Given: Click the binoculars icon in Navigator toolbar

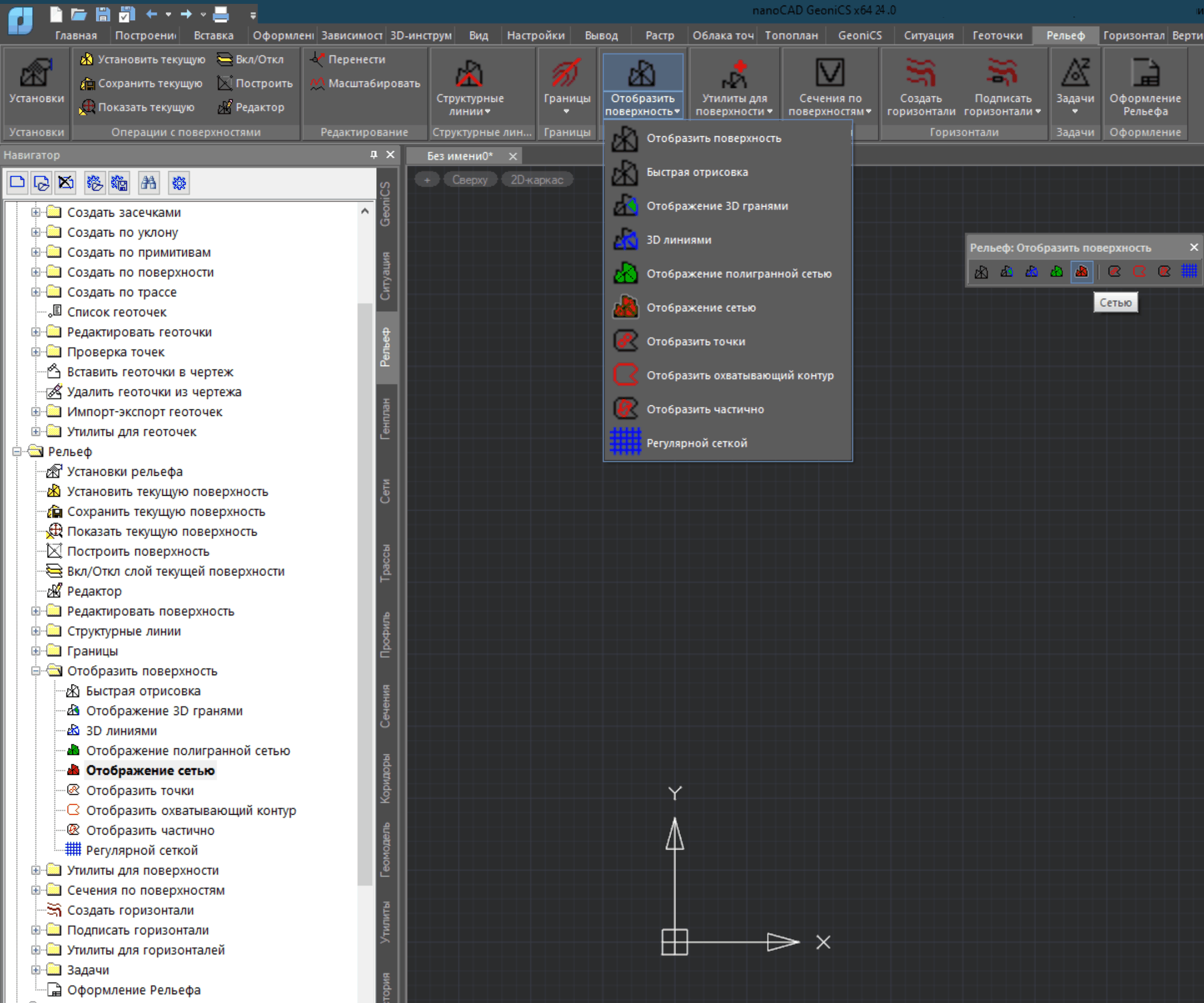Looking at the screenshot, I should pos(148,183).
